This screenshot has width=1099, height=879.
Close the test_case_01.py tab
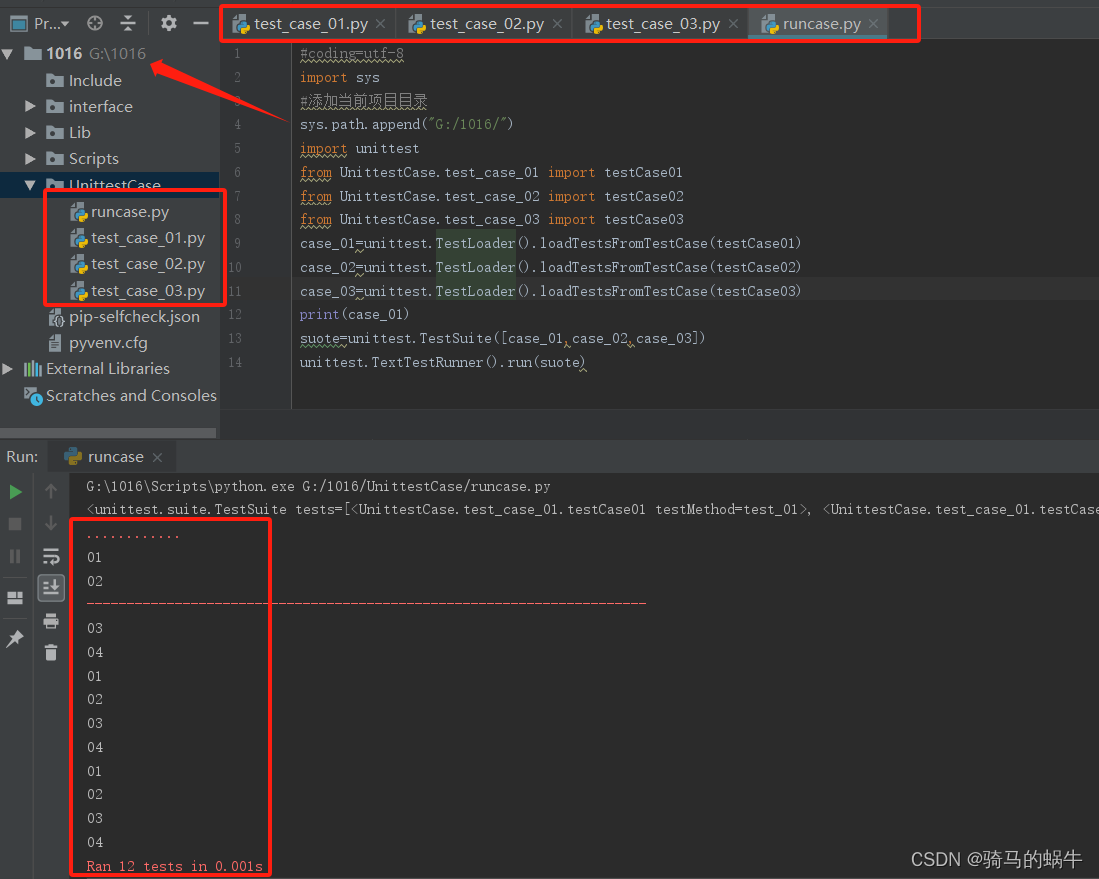[x=381, y=24]
